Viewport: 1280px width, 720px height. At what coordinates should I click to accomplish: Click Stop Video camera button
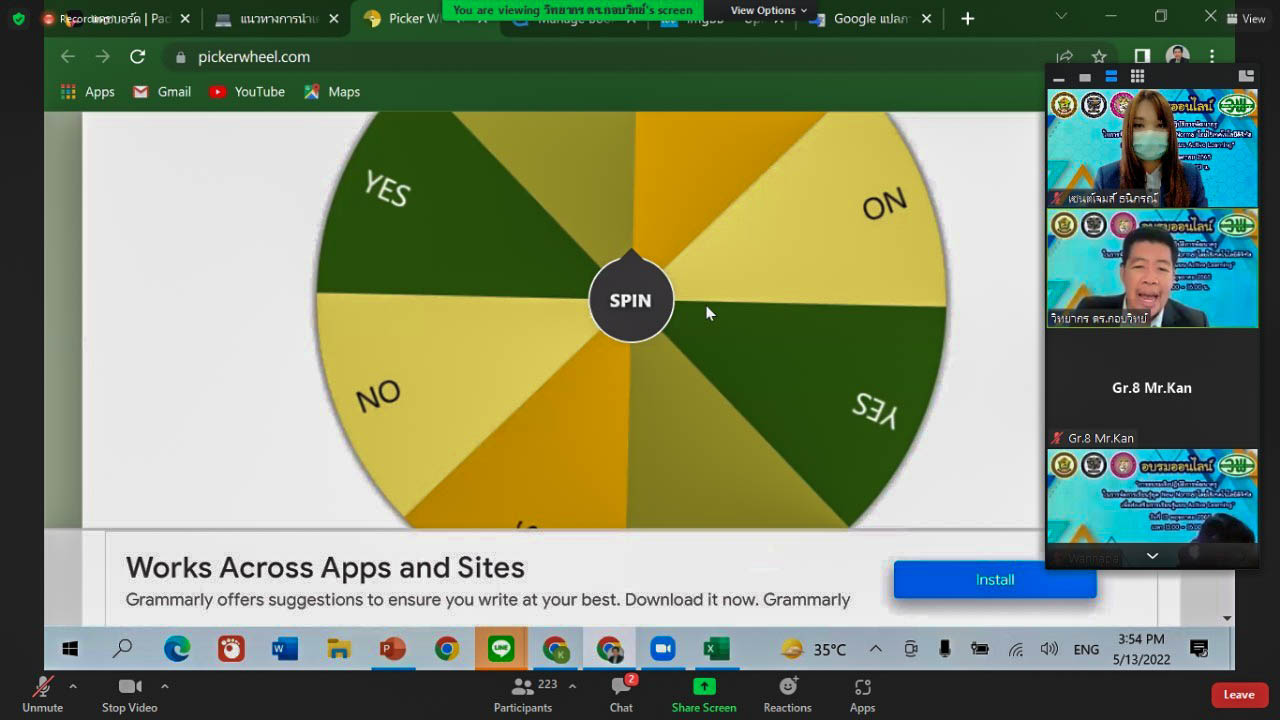(x=129, y=687)
